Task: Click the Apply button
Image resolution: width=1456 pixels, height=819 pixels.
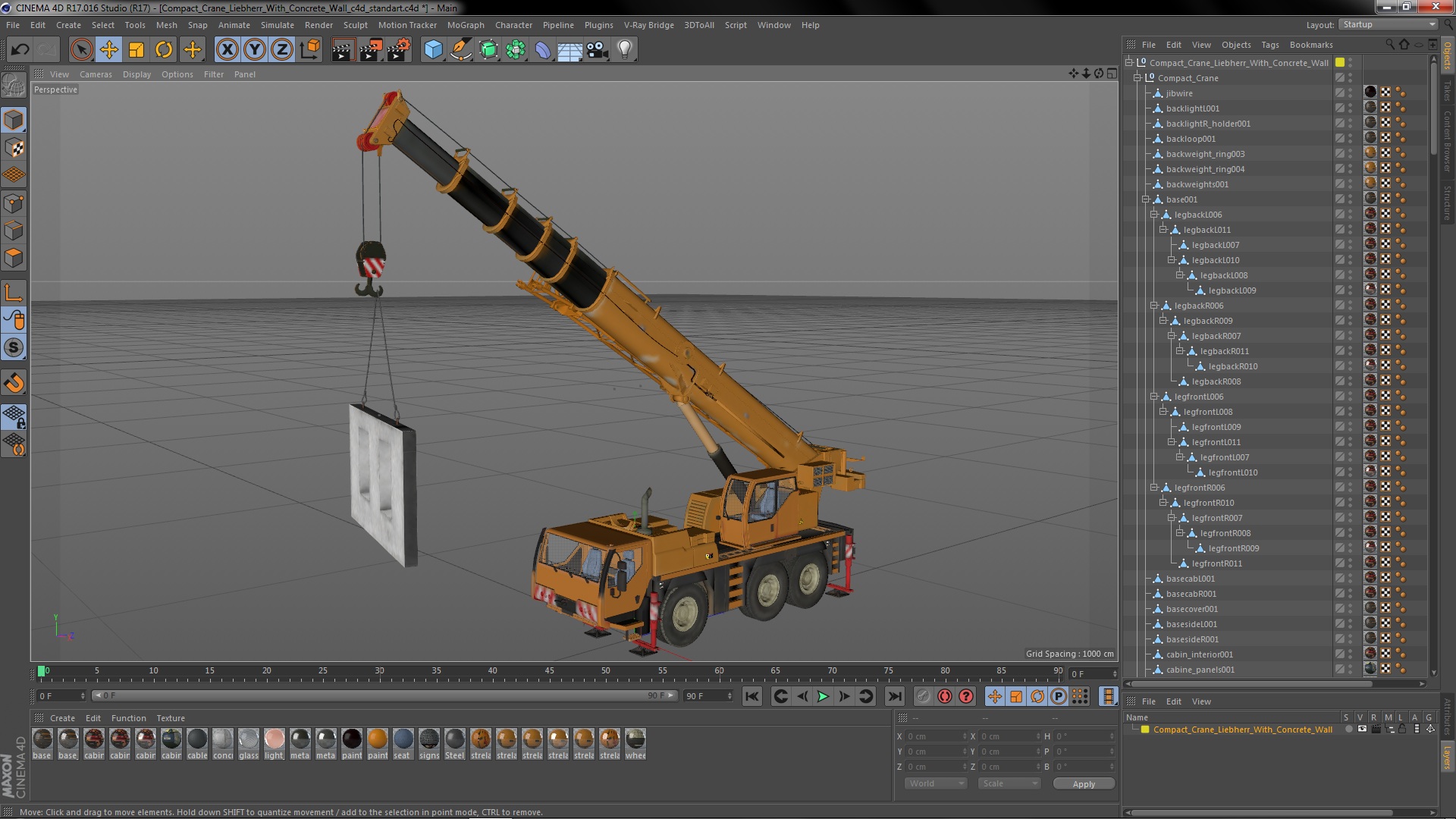Action: [x=1084, y=784]
